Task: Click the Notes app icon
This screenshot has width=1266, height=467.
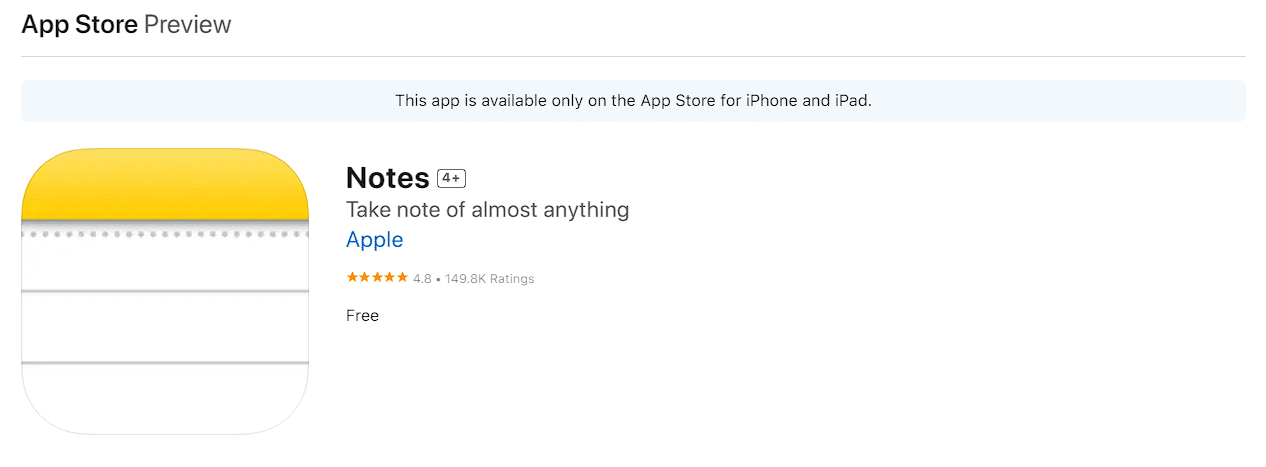Action: [165, 291]
